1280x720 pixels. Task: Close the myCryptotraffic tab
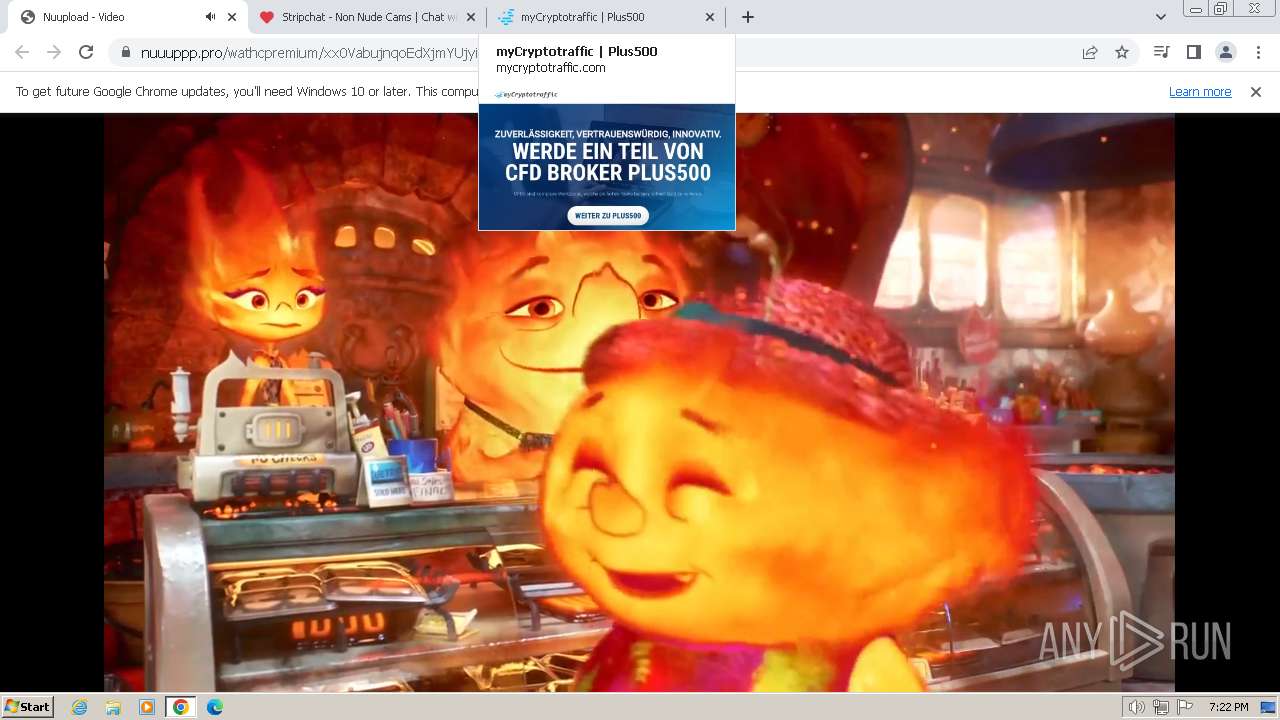[710, 17]
